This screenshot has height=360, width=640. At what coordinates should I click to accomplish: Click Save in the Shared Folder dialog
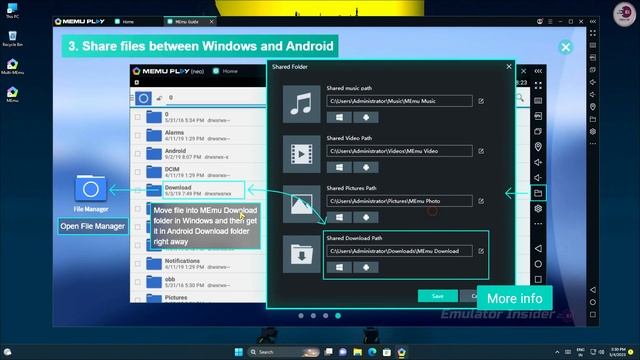coord(438,296)
